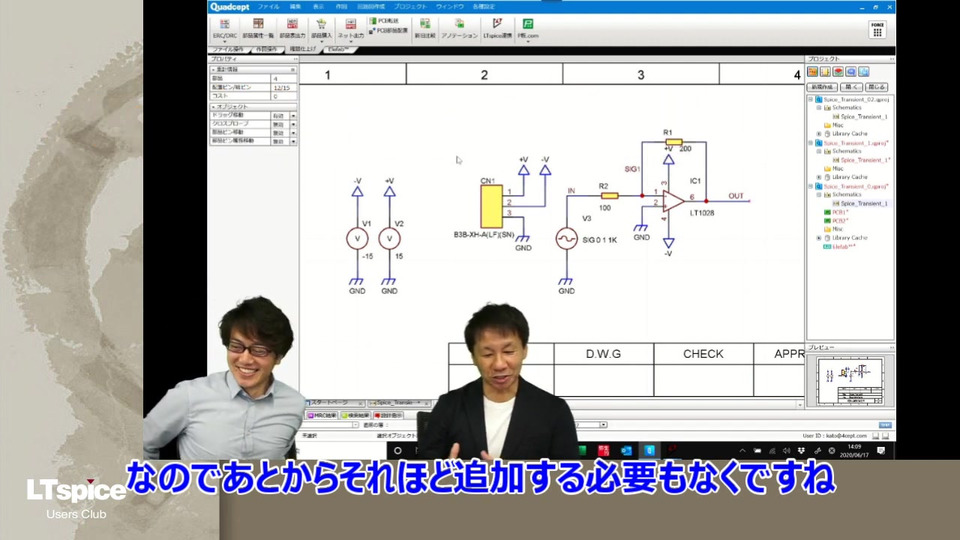Select resistor R2 in the schematic
The image size is (960, 540).
pos(609,196)
